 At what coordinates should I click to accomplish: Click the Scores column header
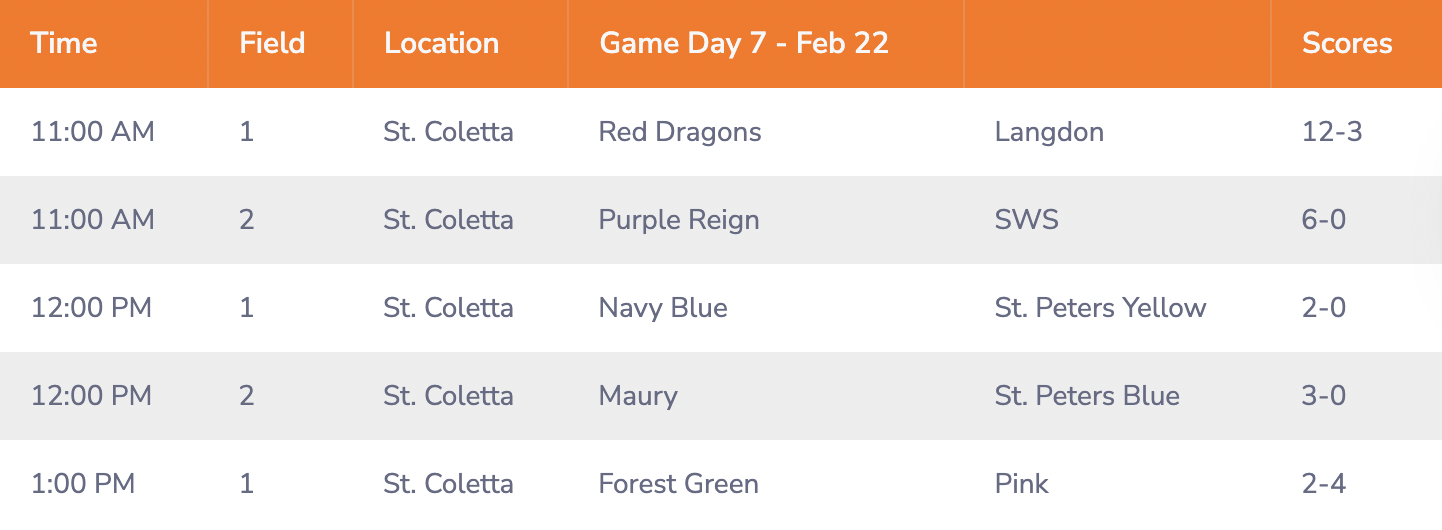click(x=1346, y=44)
